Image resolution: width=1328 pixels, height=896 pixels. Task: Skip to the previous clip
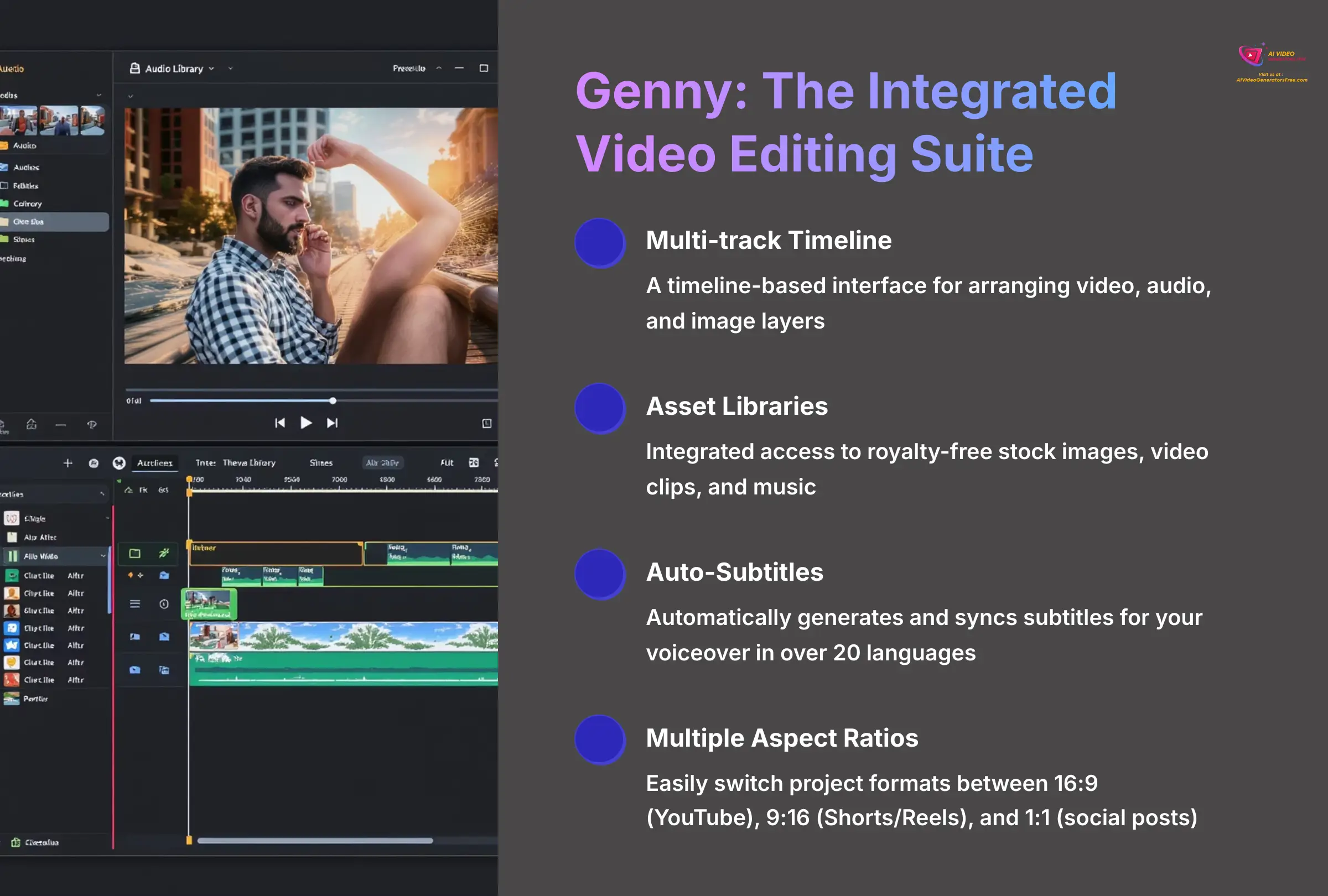pos(280,423)
